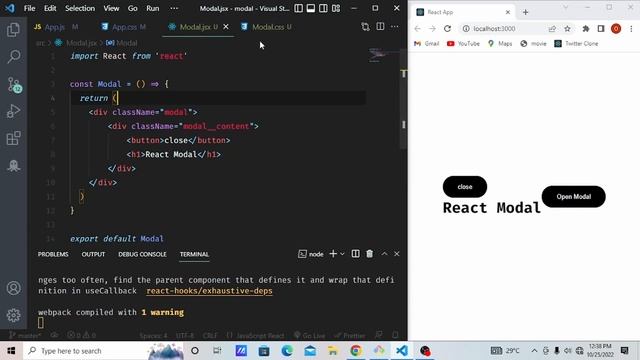Toggle primary side bar layout icon
This screenshot has width=640, height=360.
click(x=298, y=8)
